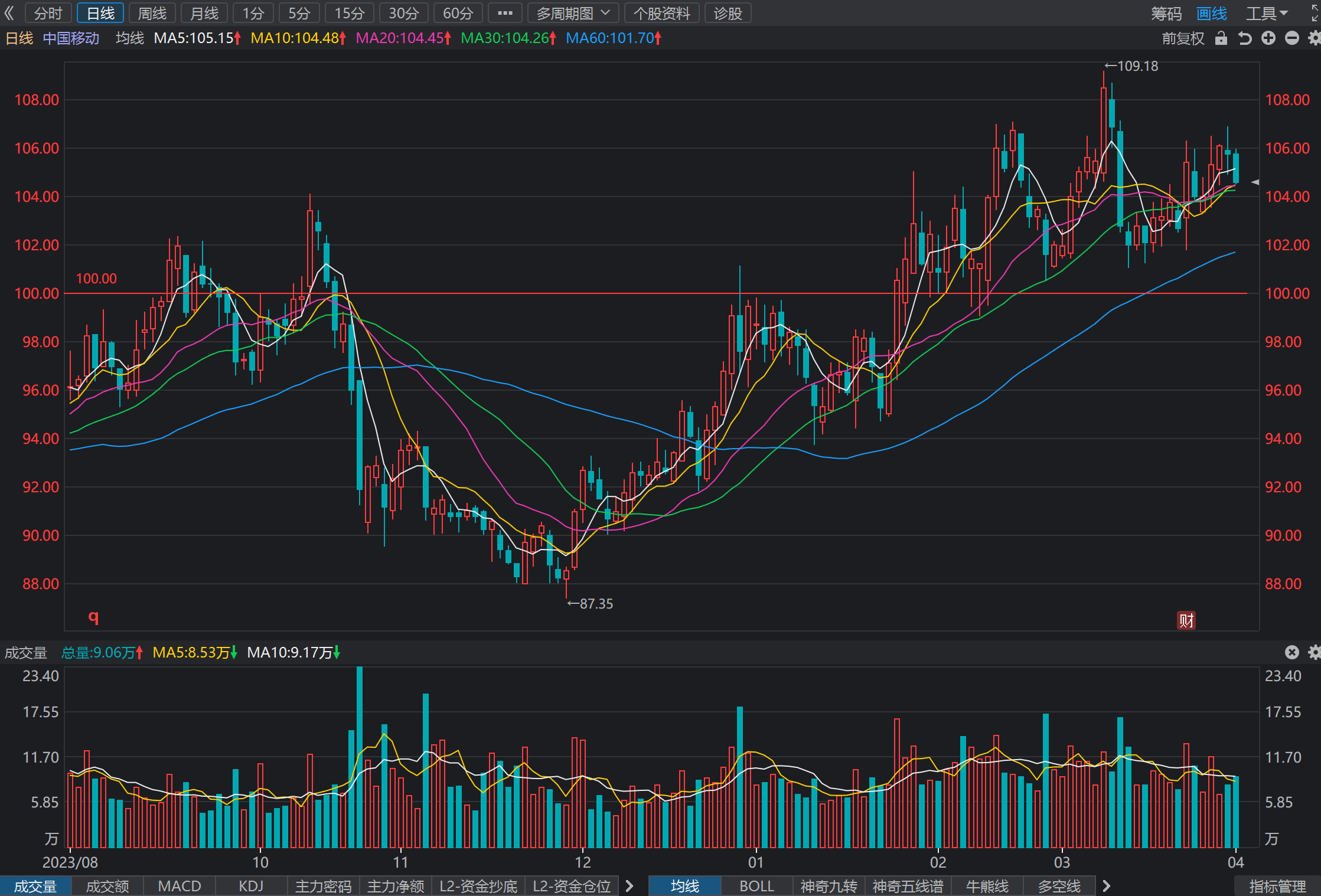The height and width of the screenshot is (896, 1321).
Task: Open 个股资料 stock information
Action: [662, 13]
